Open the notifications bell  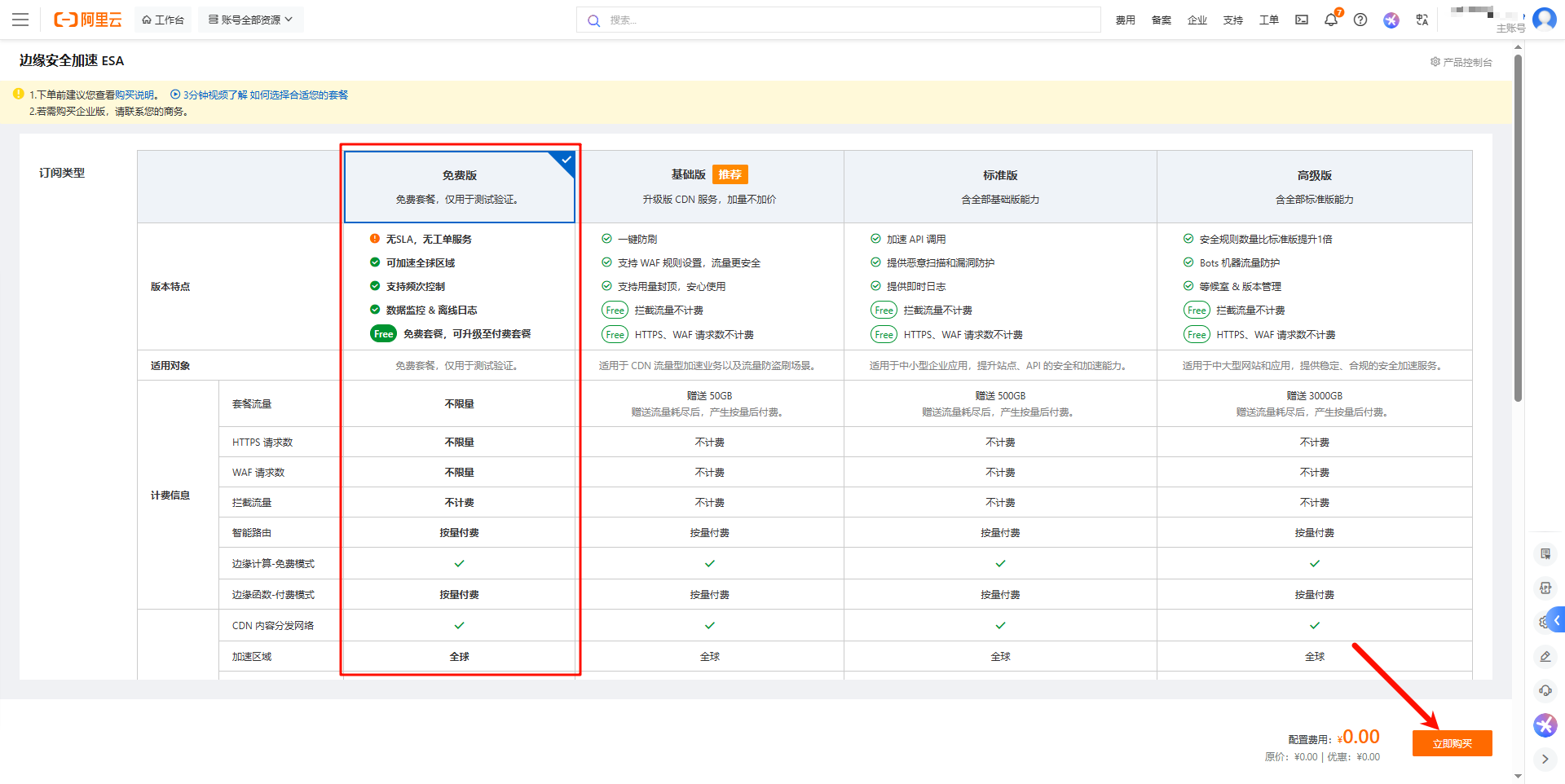tap(1331, 20)
